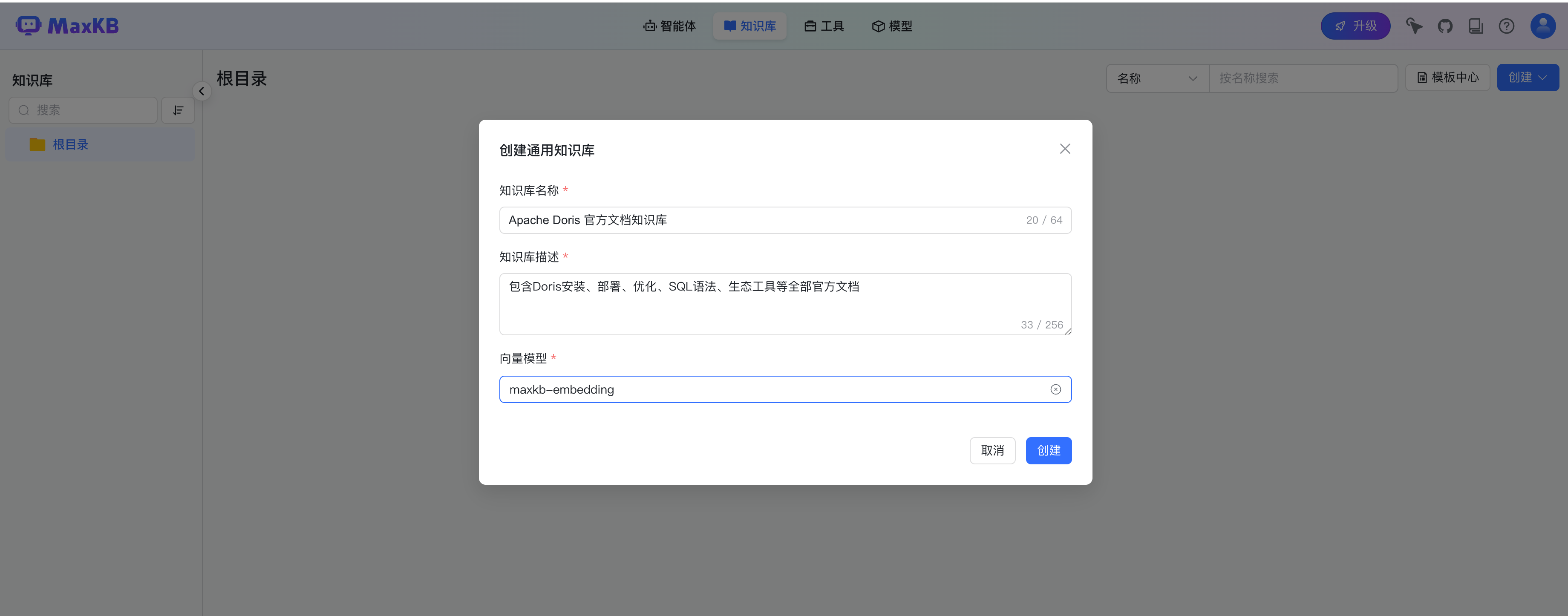The height and width of the screenshot is (616, 1568).
Task: Click the sort icon beside sidebar search
Action: [178, 110]
